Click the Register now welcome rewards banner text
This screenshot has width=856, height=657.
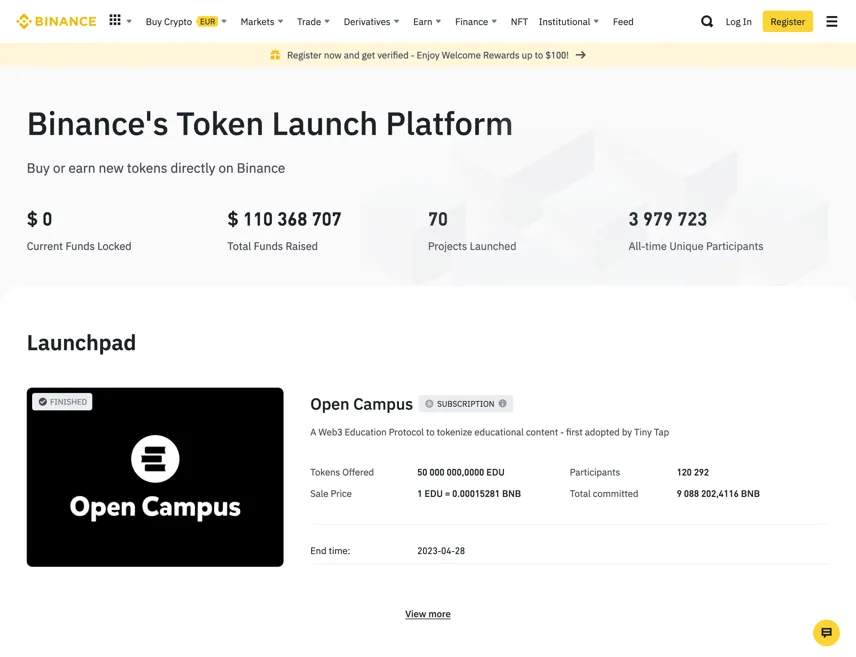[427, 55]
